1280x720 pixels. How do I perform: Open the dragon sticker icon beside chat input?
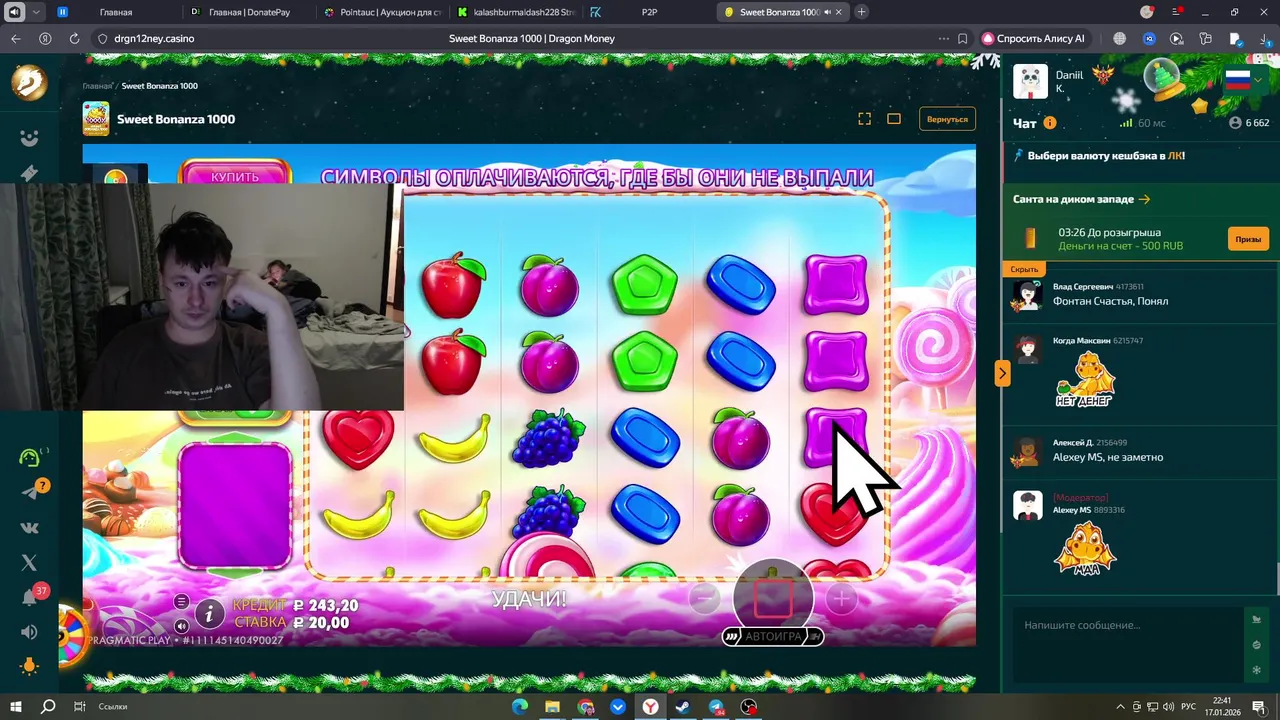[x=1256, y=619]
